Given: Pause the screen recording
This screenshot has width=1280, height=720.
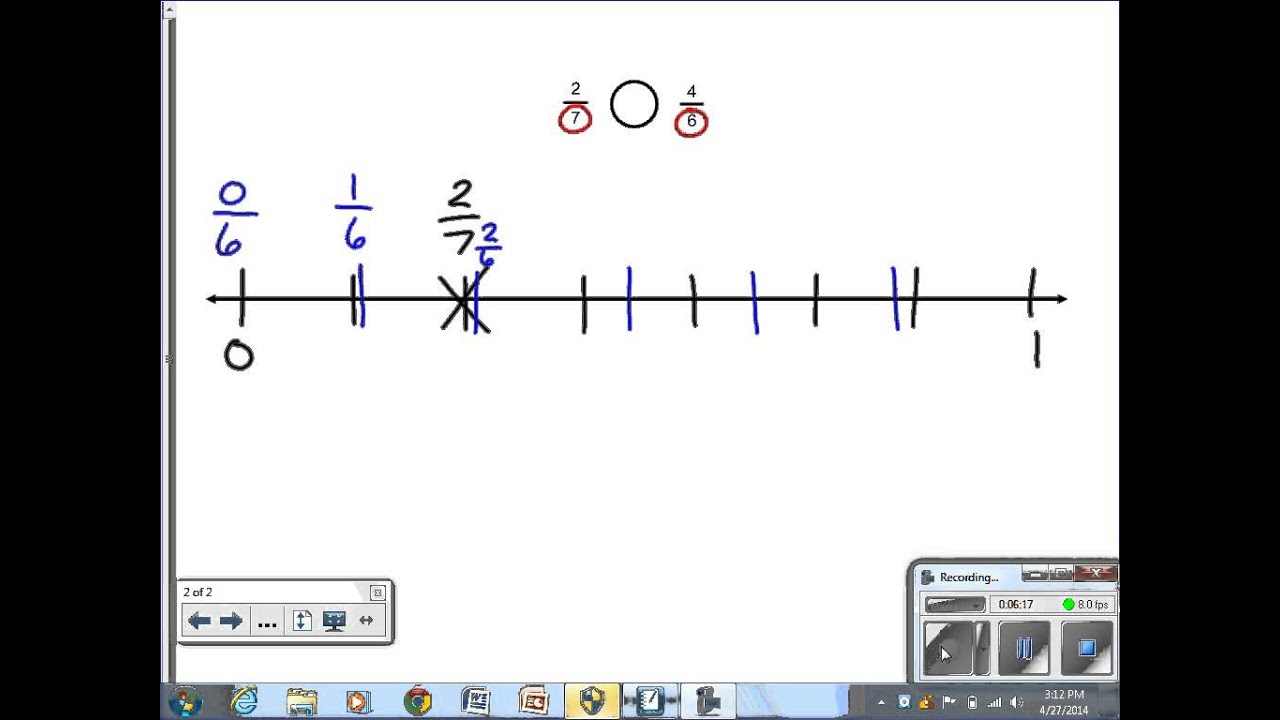Looking at the screenshot, I should coord(1024,649).
